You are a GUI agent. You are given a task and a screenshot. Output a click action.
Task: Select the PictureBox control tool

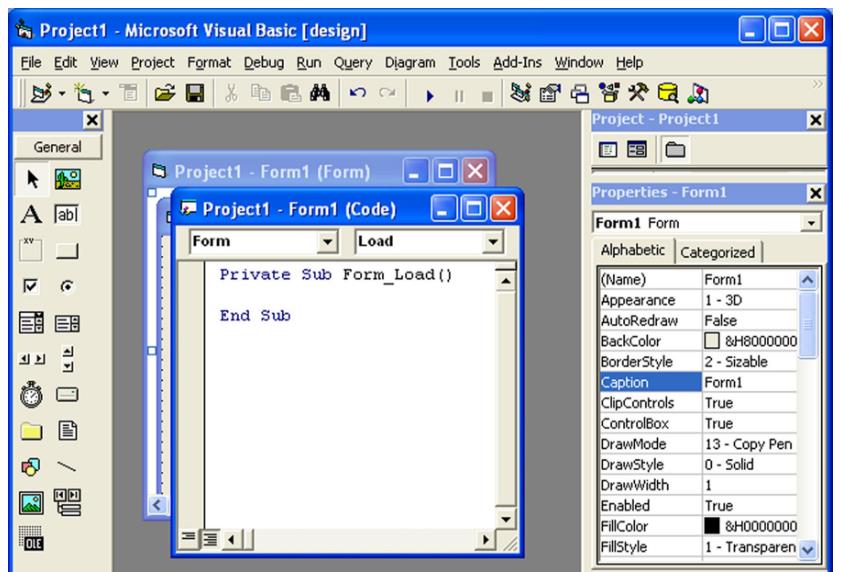click(x=68, y=179)
